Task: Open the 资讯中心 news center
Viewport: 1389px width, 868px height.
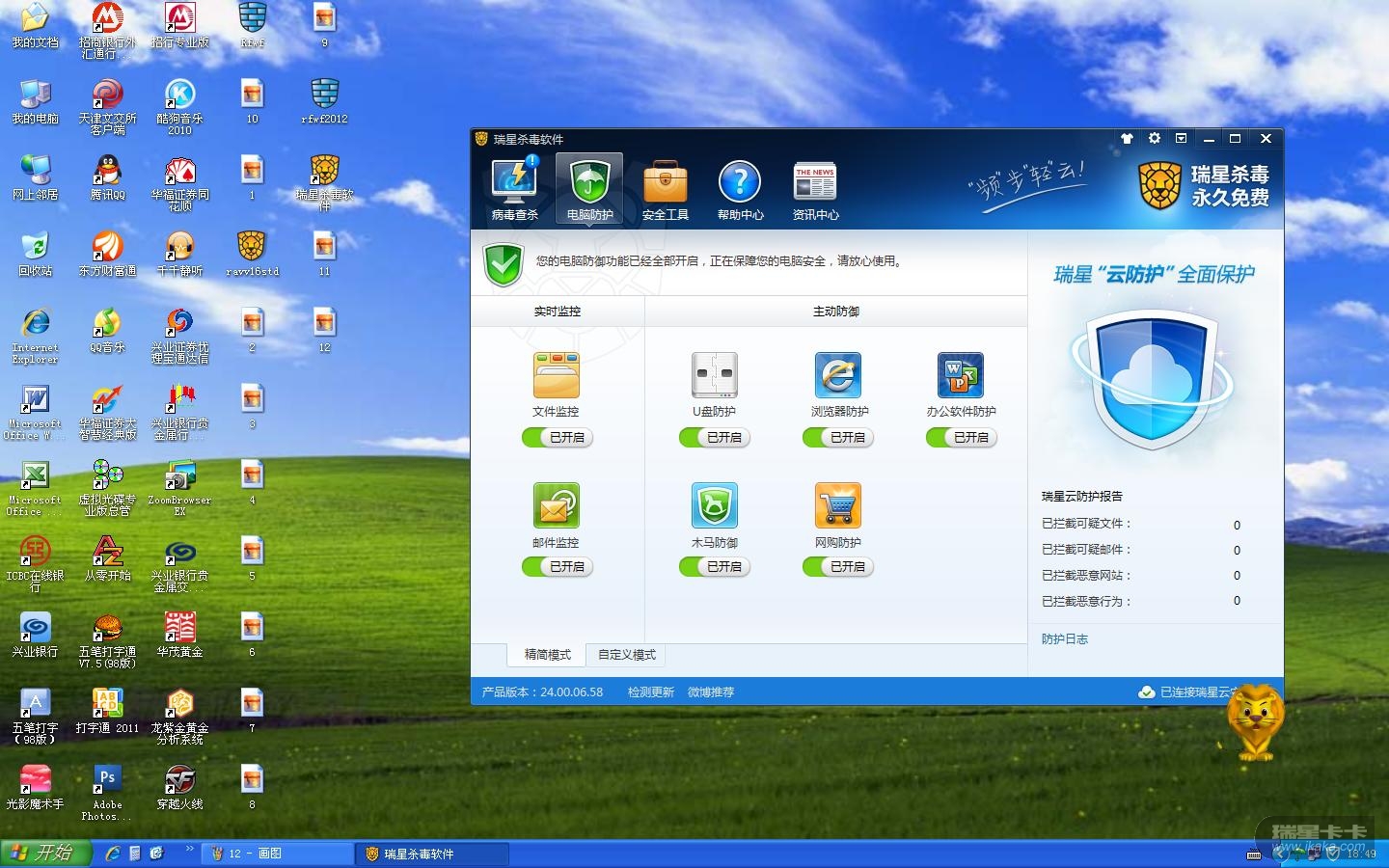Action: pos(815,190)
